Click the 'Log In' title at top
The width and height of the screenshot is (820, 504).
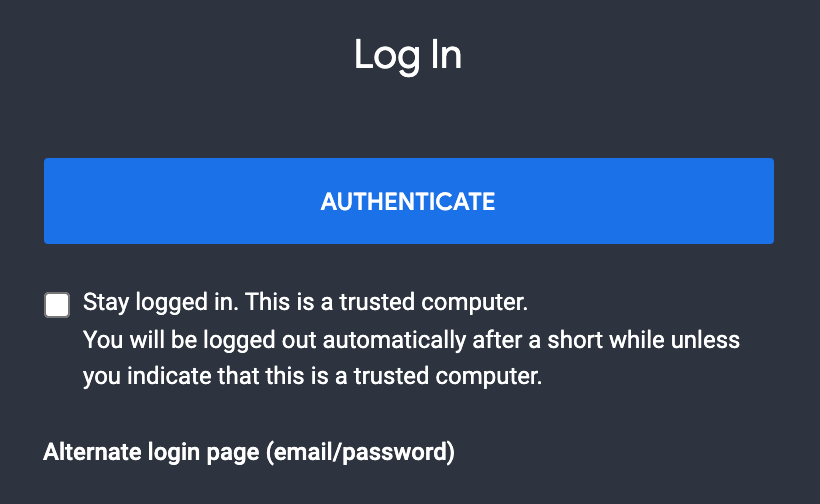pyautogui.click(x=408, y=55)
